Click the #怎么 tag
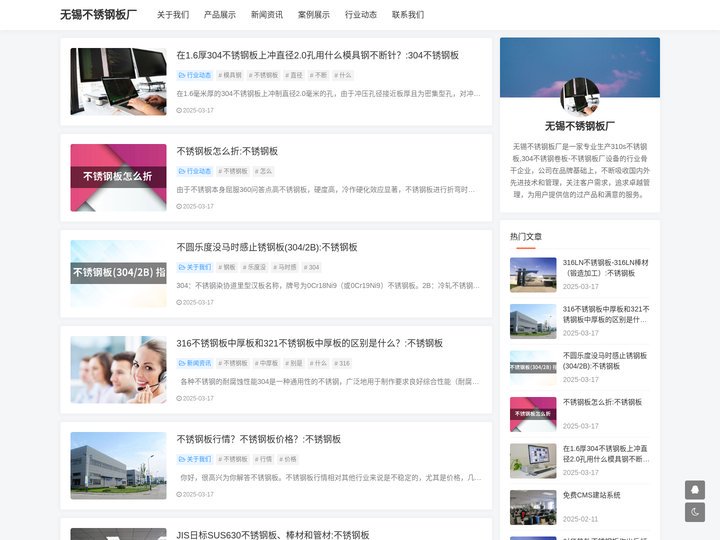720x540 pixels. click(264, 171)
